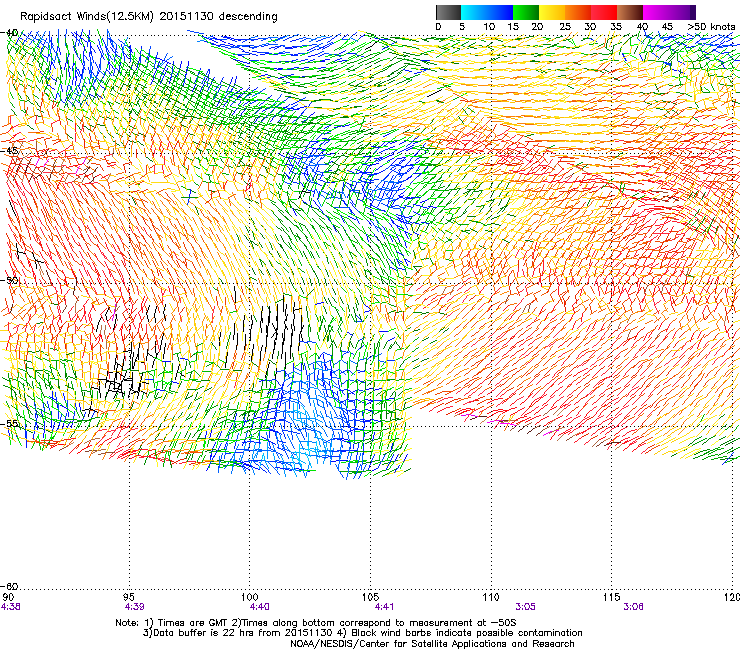Click the legend tick label '25'
This screenshot has width=740, height=650.
[565, 27]
